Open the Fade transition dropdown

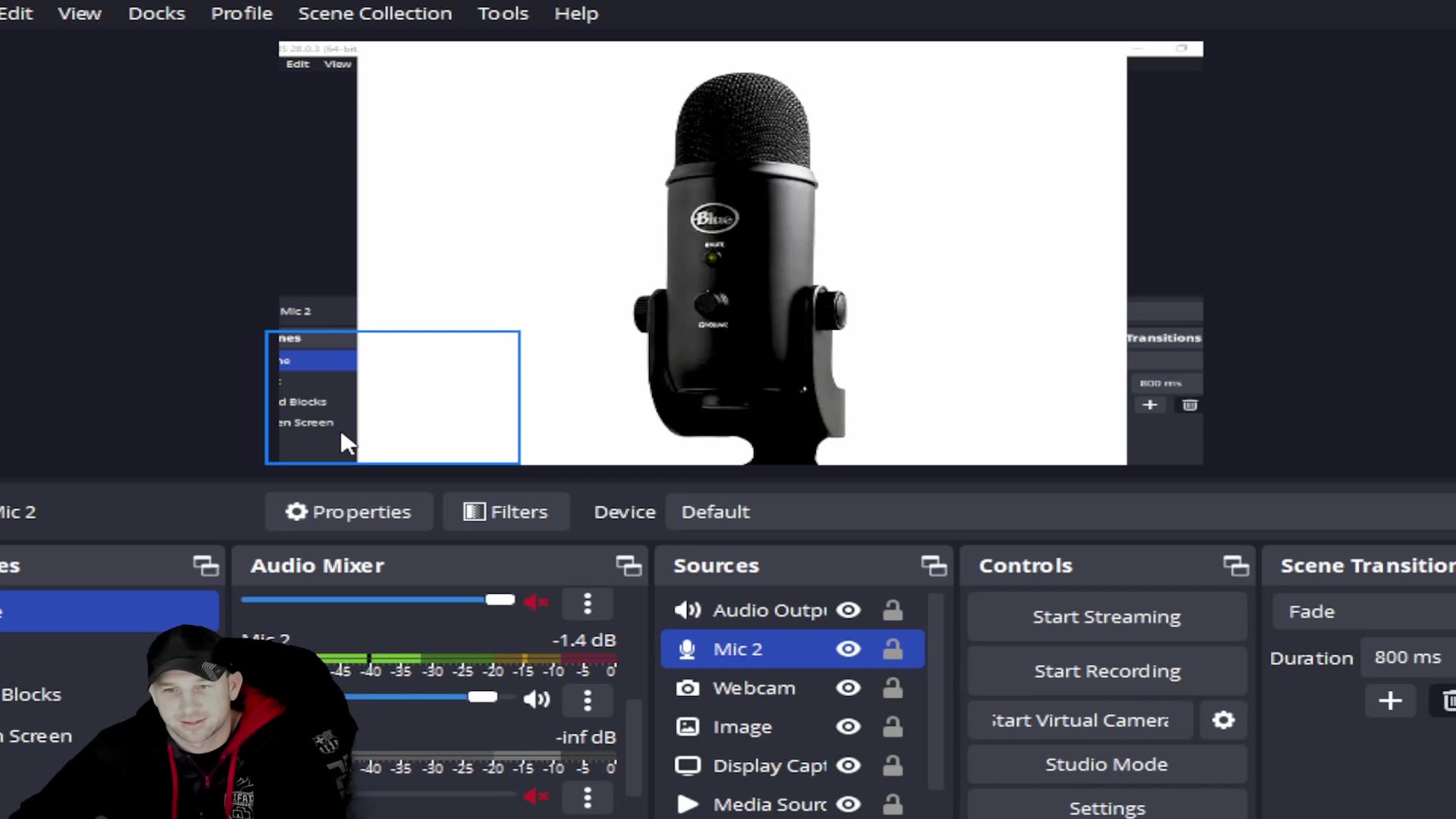tap(1361, 611)
